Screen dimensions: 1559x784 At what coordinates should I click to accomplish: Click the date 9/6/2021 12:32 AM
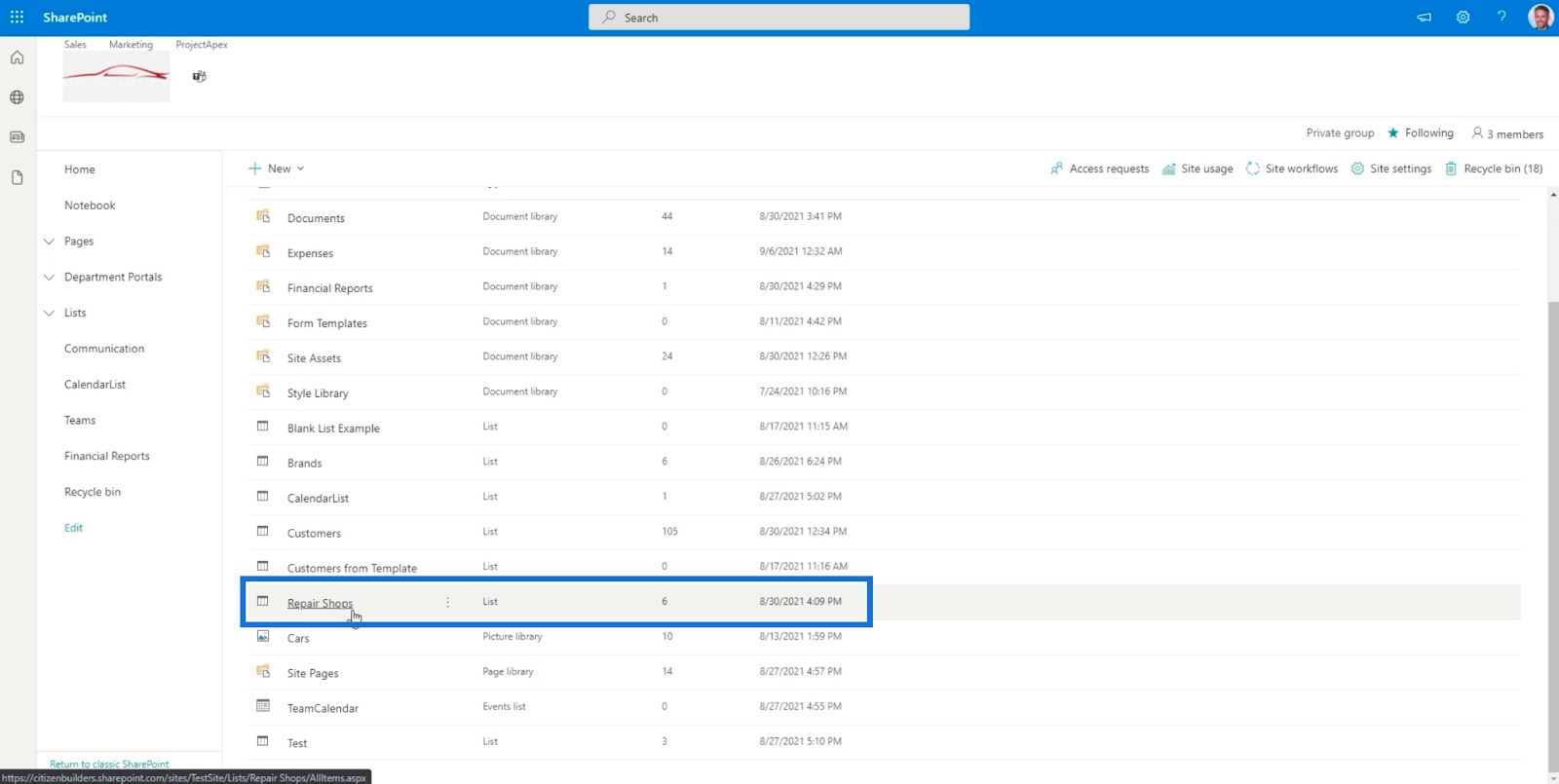pyautogui.click(x=801, y=251)
